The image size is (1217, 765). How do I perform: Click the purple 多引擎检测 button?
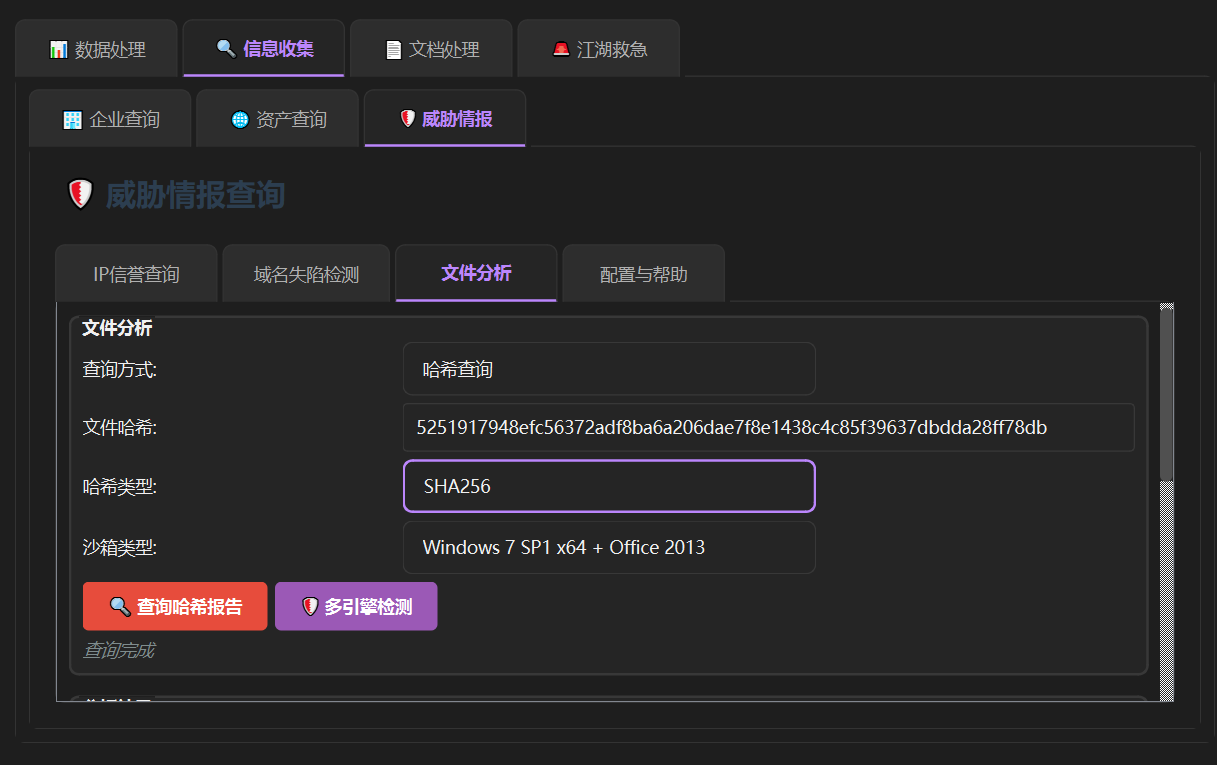356,607
